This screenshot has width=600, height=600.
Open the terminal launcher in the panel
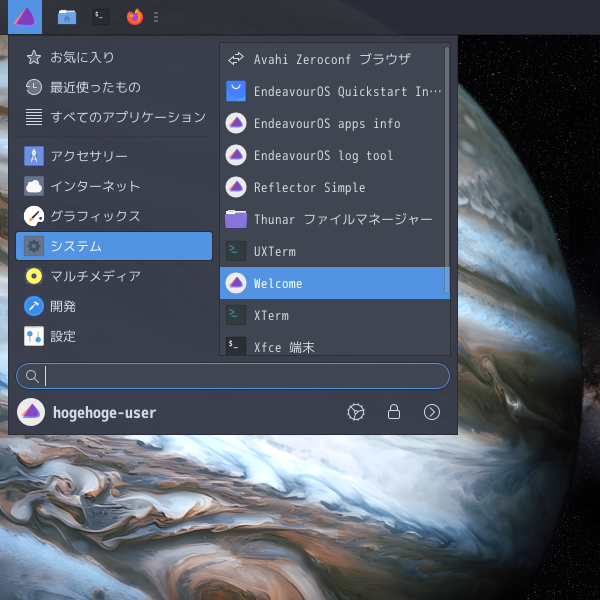[101, 17]
